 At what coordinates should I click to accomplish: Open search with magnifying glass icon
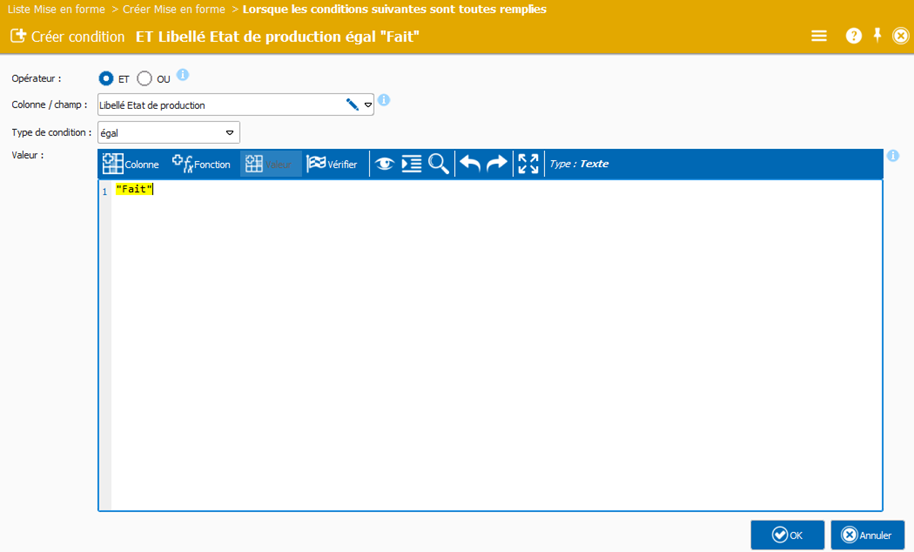click(438, 164)
